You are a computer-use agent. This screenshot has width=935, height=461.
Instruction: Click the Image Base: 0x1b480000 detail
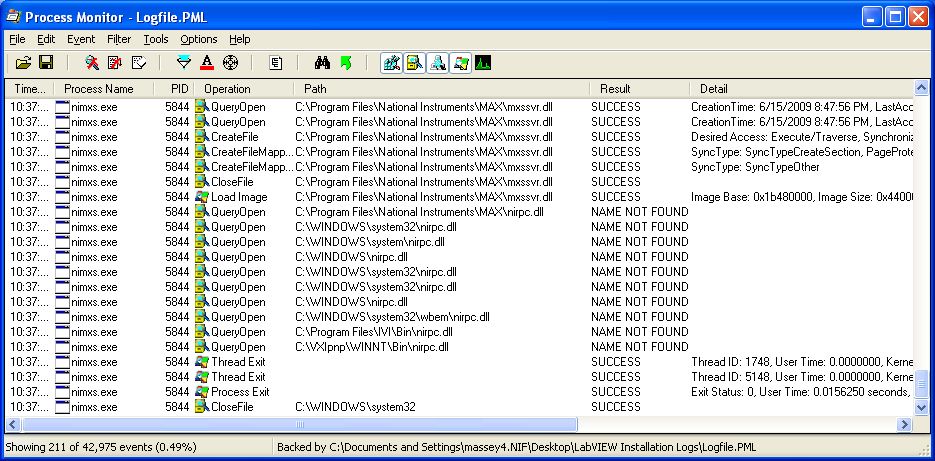(802, 197)
